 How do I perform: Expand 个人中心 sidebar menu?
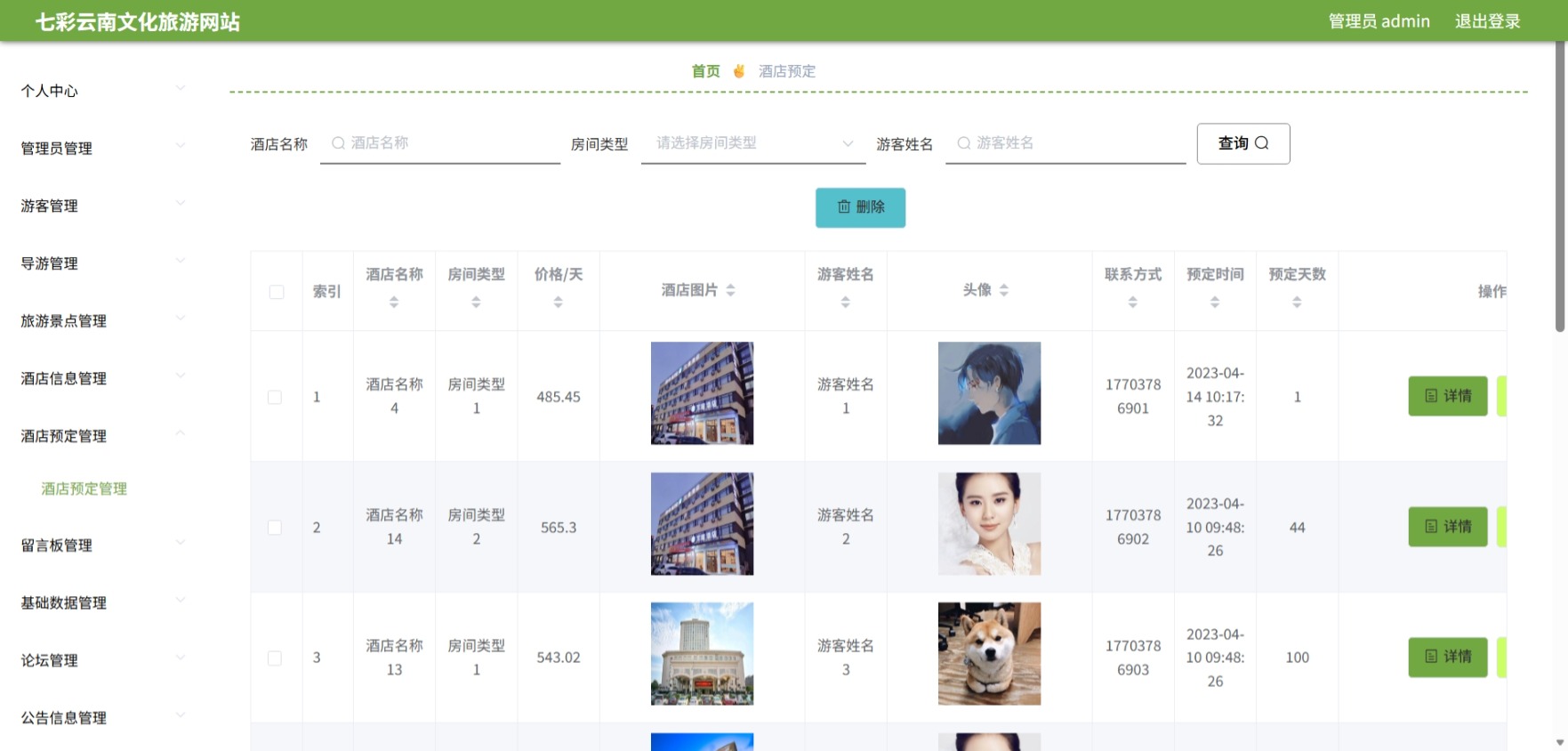point(103,91)
